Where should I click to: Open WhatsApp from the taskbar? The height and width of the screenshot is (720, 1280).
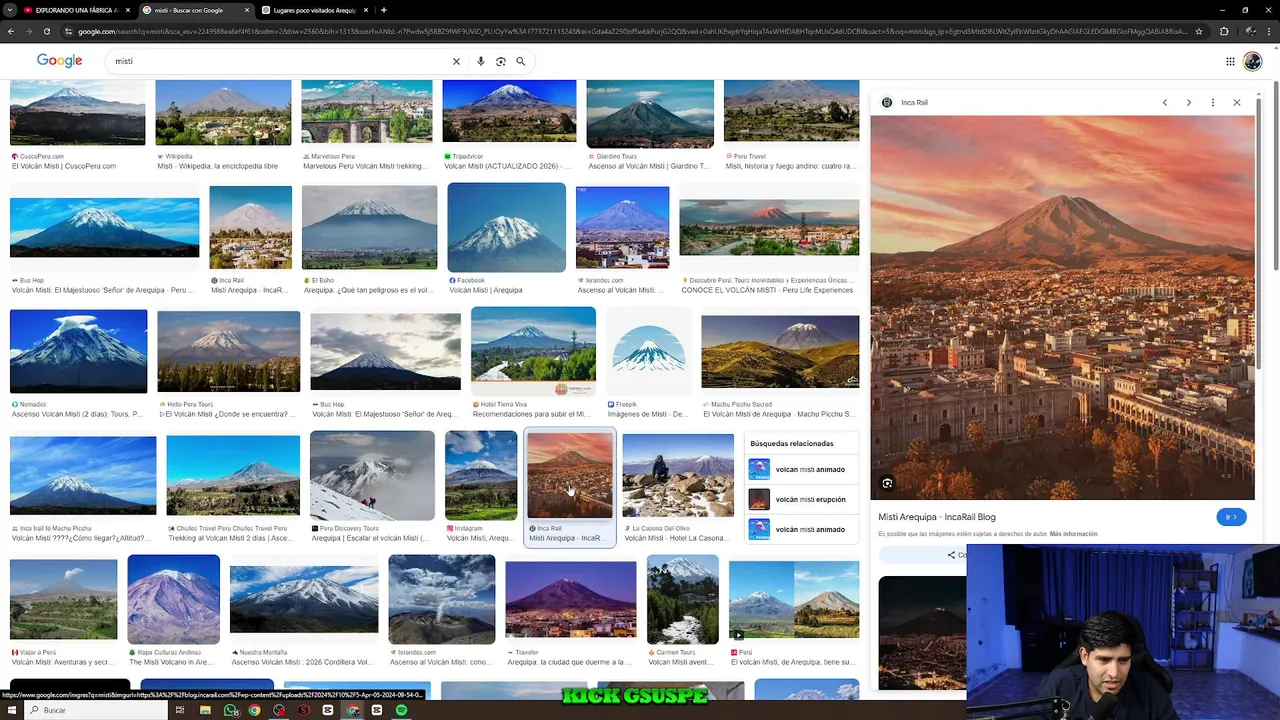pyautogui.click(x=231, y=710)
